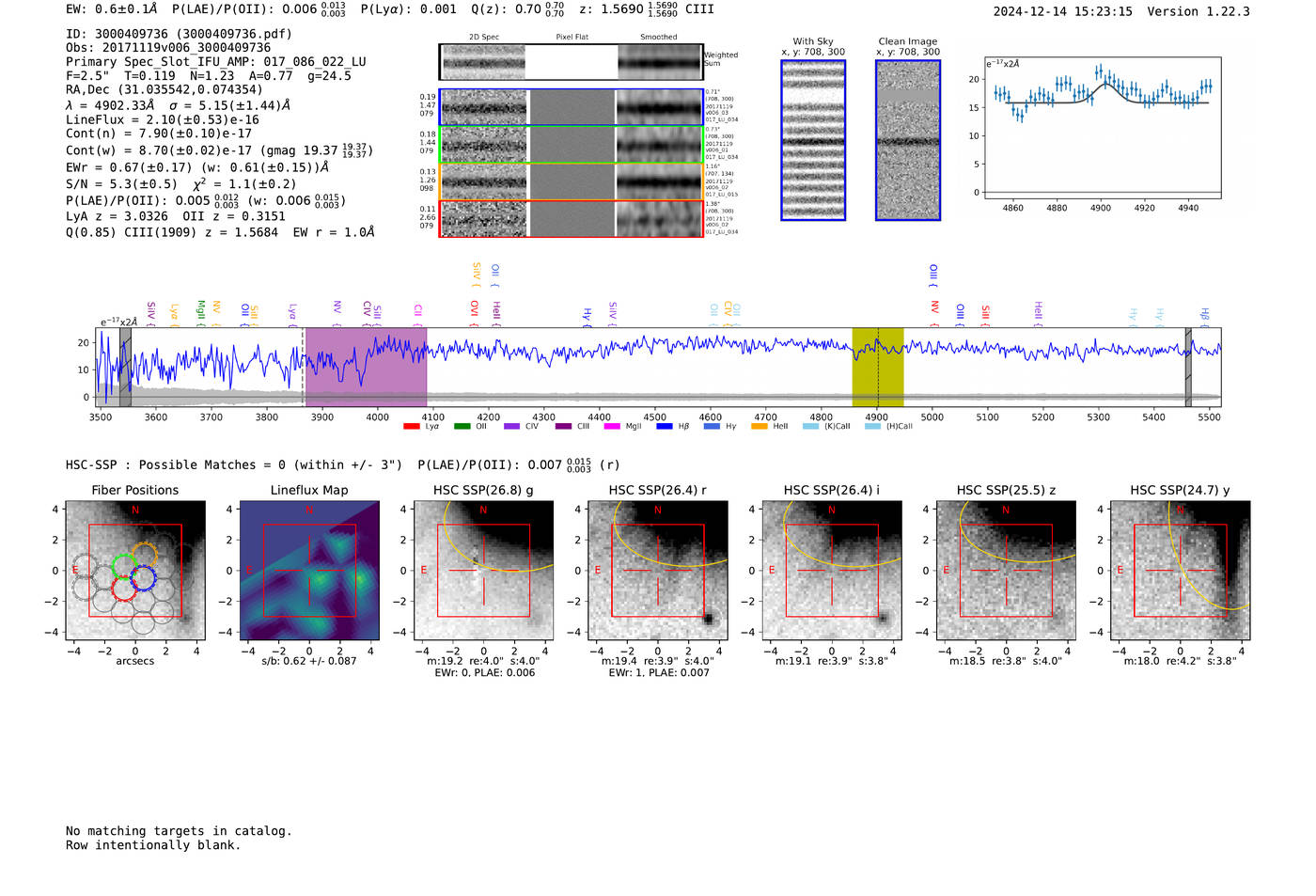Click the red fiber circle in Fiber Positions
This screenshot has width=1316, height=896.
(125, 589)
